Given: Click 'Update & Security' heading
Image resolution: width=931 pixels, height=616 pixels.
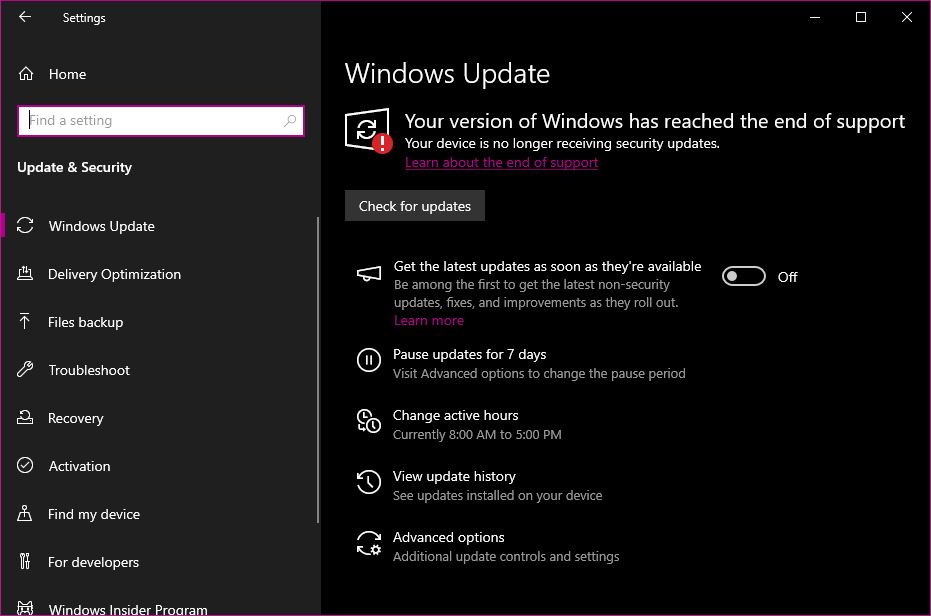Looking at the screenshot, I should (x=74, y=168).
